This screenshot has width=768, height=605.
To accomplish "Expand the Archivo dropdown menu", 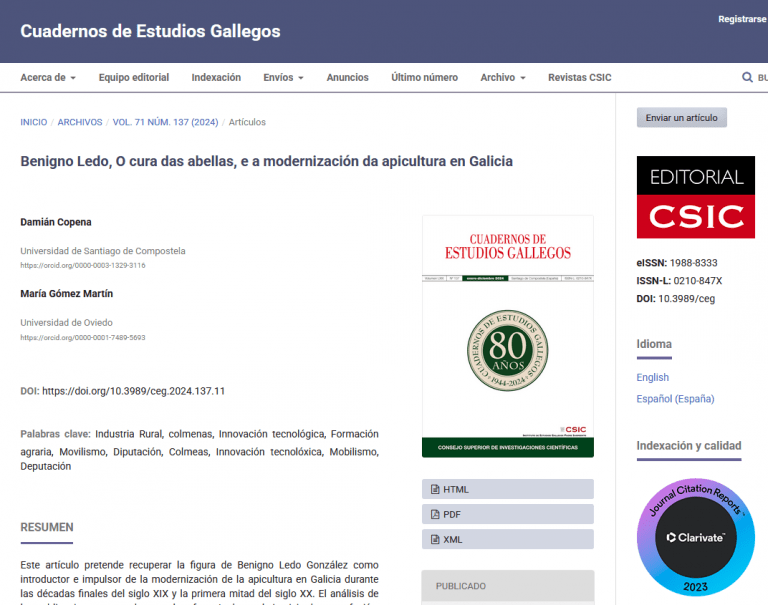I will pos(502,78).
